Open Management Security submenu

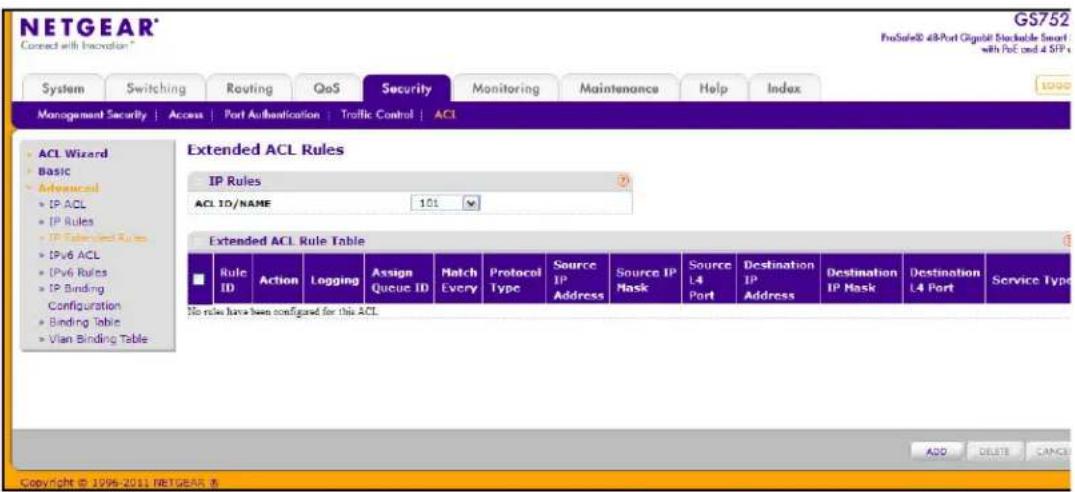[93, 115]
